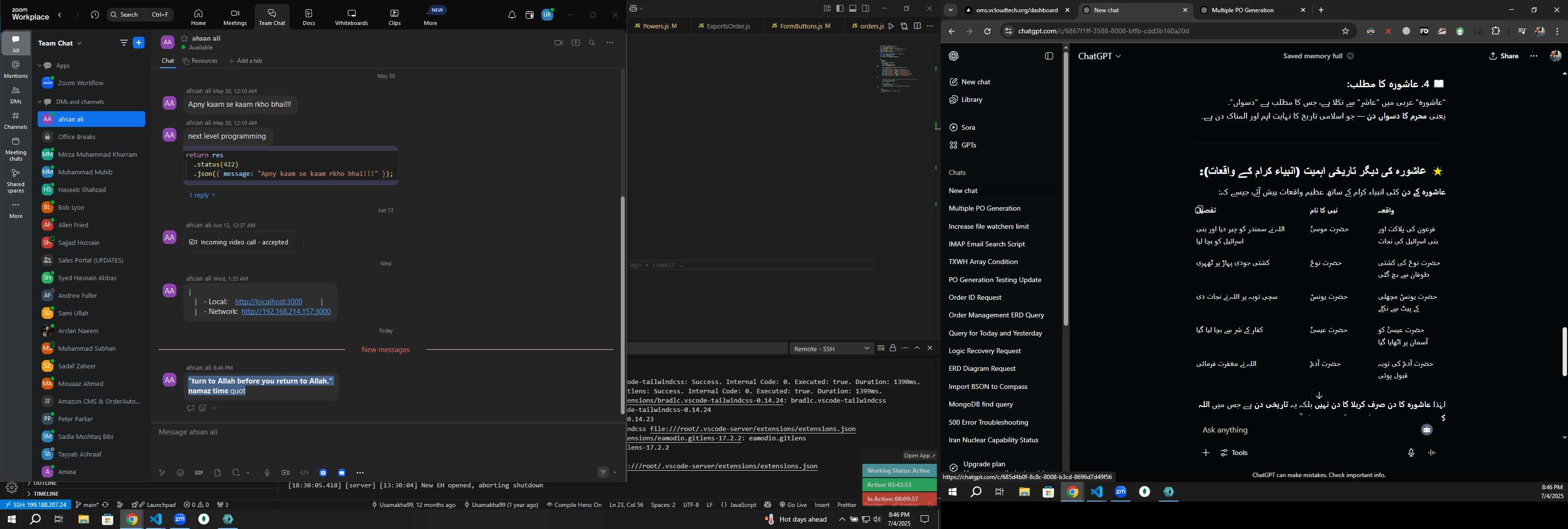Open Meeting chats in Zoom sidebar
Viewport: 1568px width, 529px height.
tap(16, 149)
